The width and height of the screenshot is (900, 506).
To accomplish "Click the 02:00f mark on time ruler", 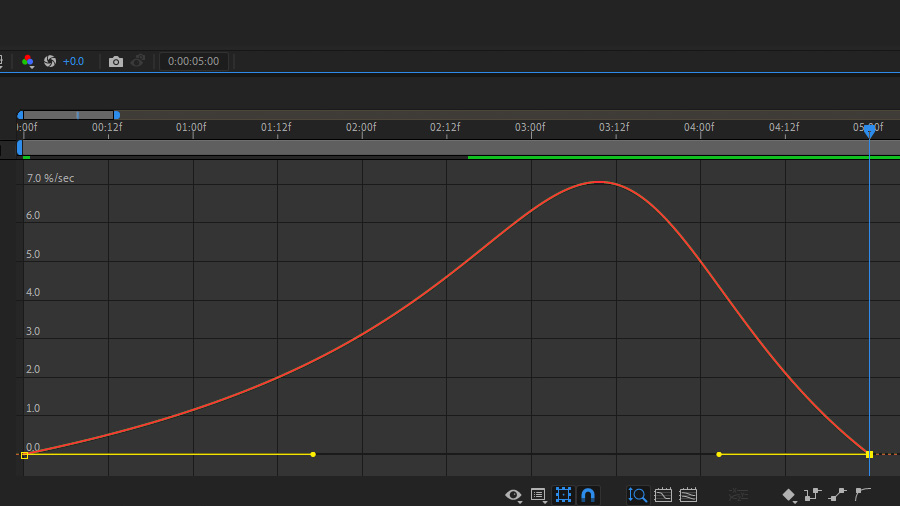I will point(361,127).
